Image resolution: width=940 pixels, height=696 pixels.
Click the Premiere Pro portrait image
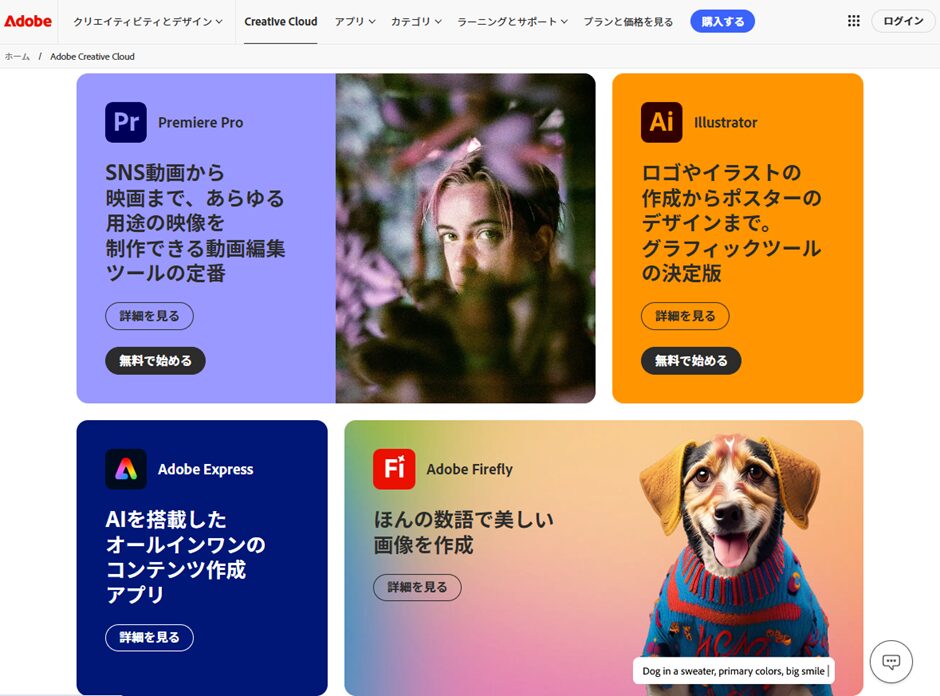pyautogui.click(x=465, y=238)
